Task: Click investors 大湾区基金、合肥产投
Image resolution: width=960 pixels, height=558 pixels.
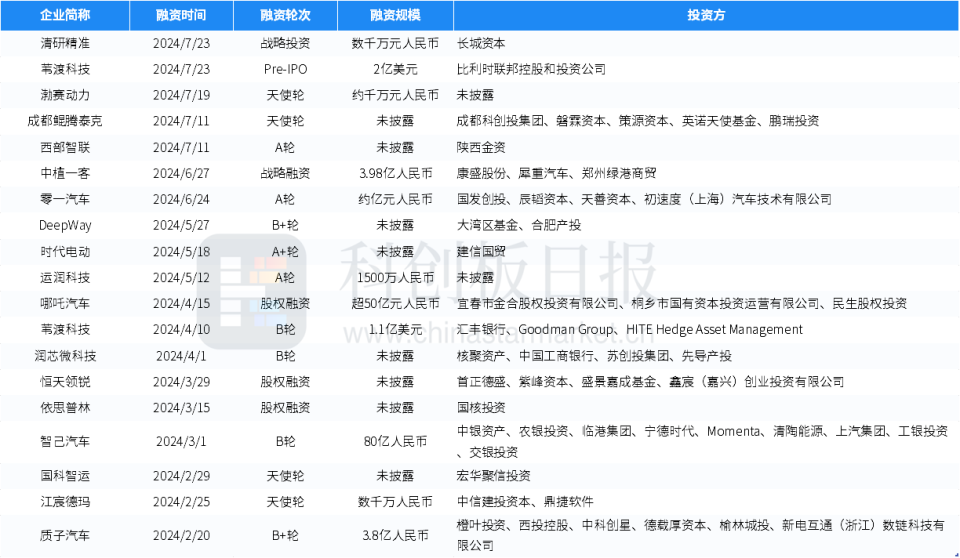Action: pos(519,225)
